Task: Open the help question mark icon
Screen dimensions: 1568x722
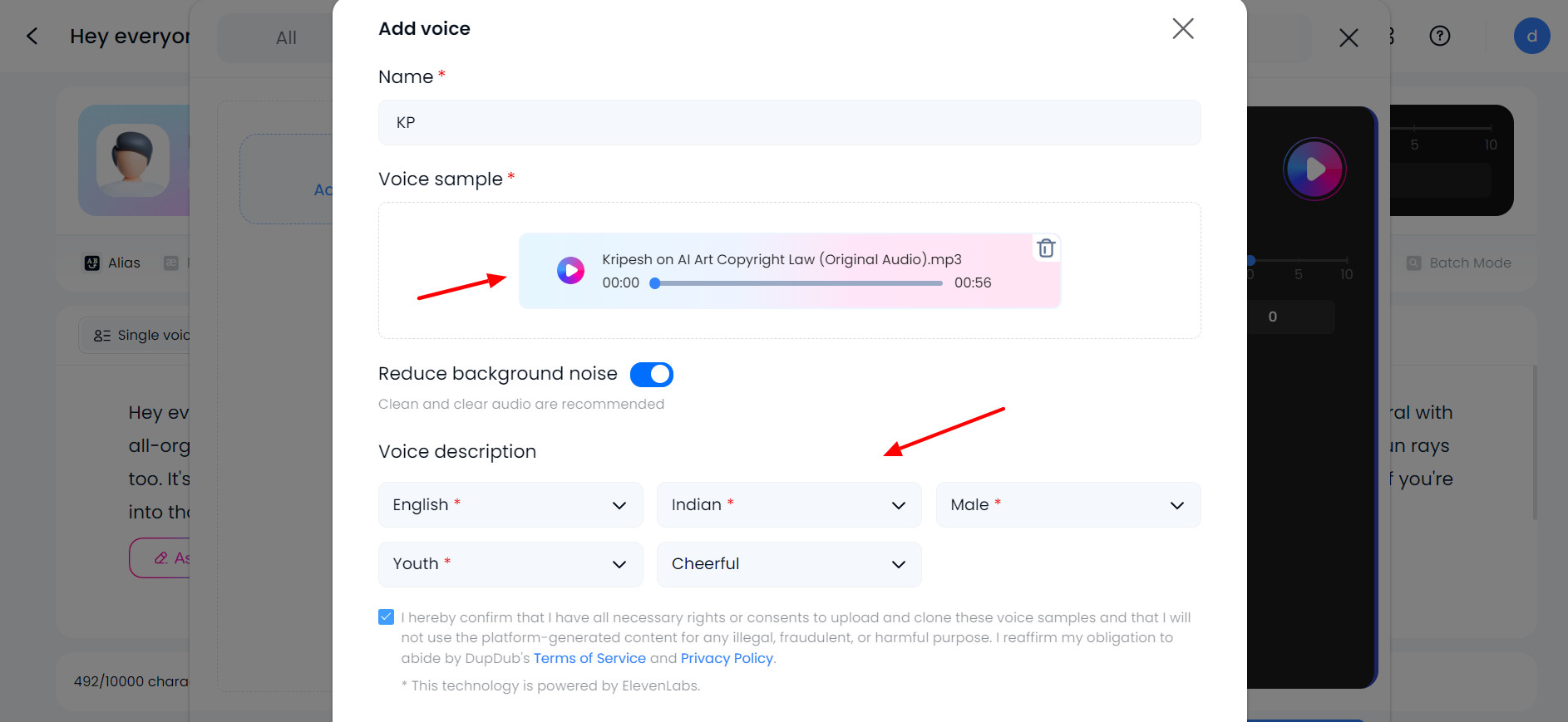Action: (1439, 37)
